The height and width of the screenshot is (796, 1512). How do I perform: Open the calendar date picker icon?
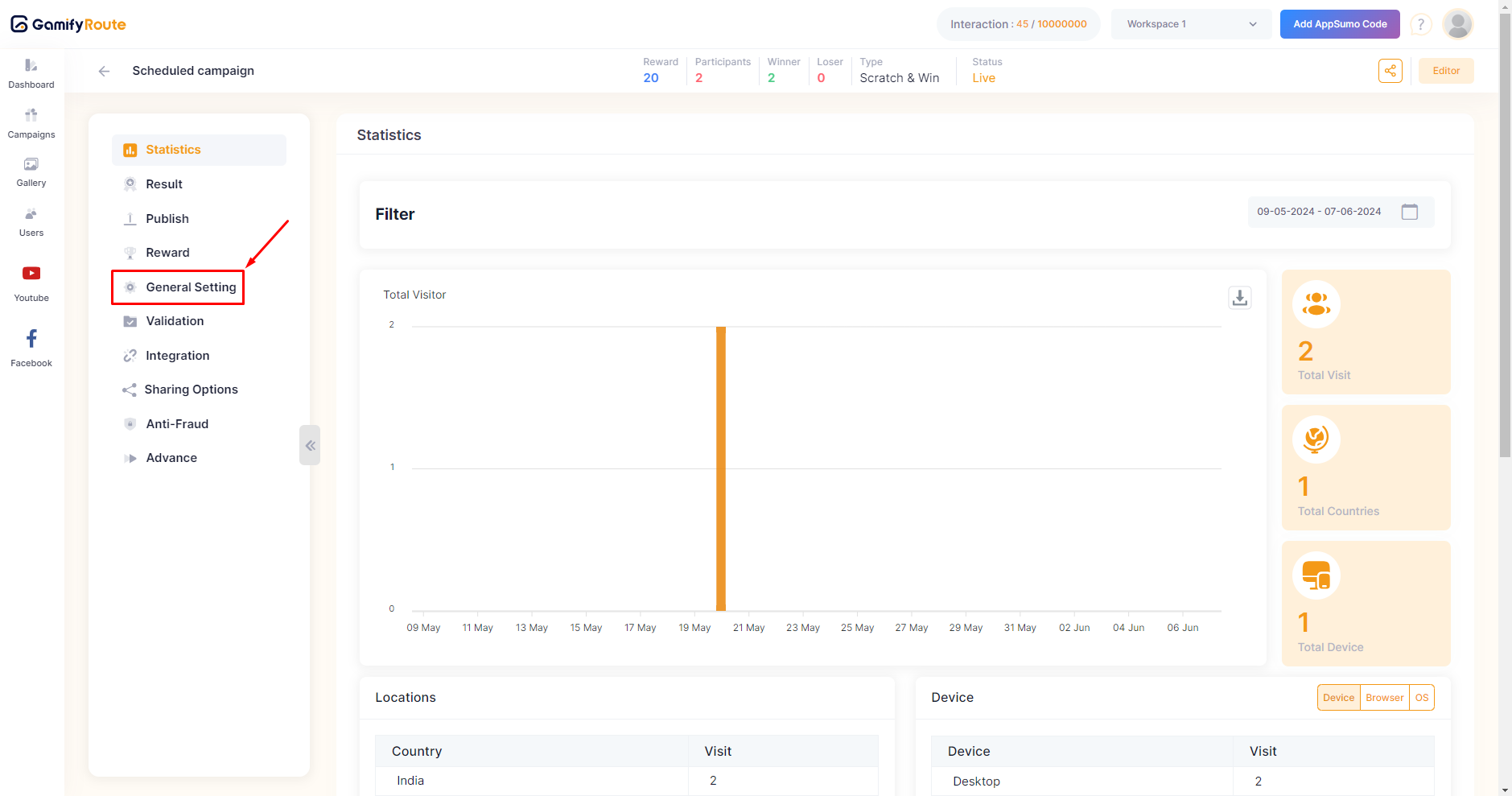coord(1409,212)
